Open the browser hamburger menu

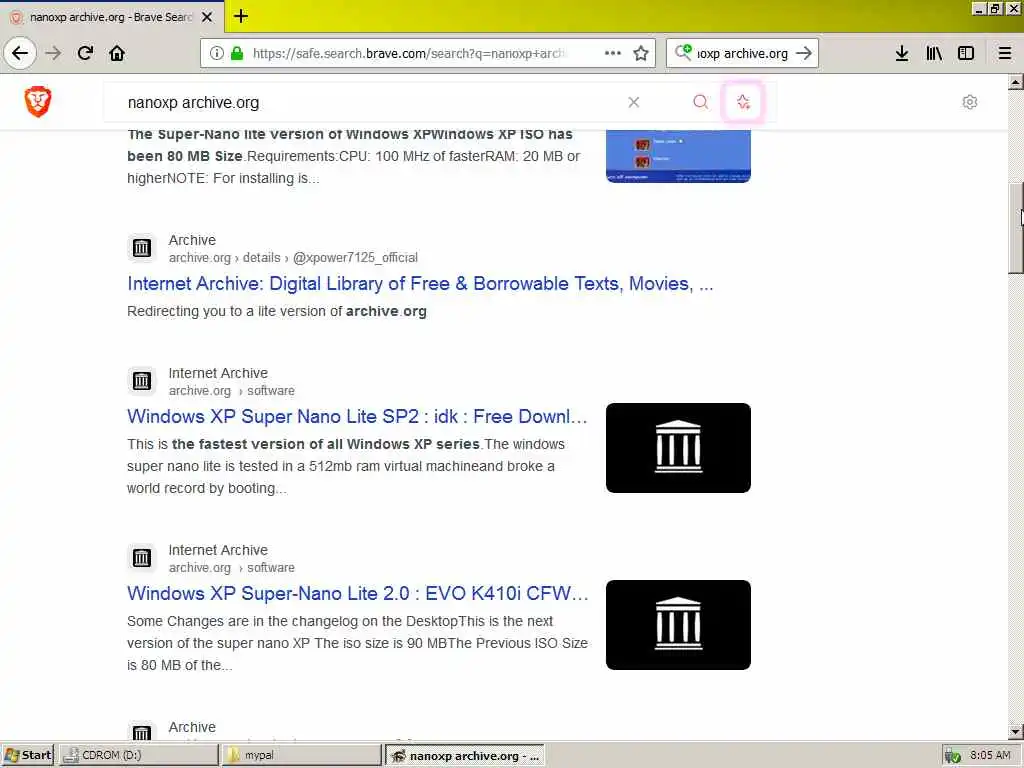pos(1005,53)
